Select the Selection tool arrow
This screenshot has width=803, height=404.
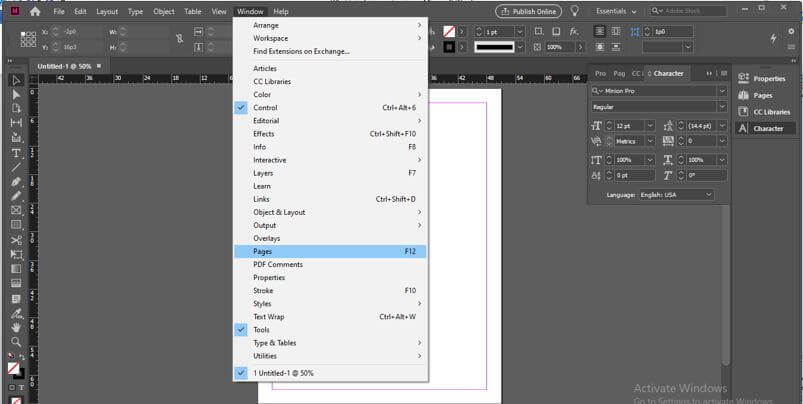click(16, 80)
